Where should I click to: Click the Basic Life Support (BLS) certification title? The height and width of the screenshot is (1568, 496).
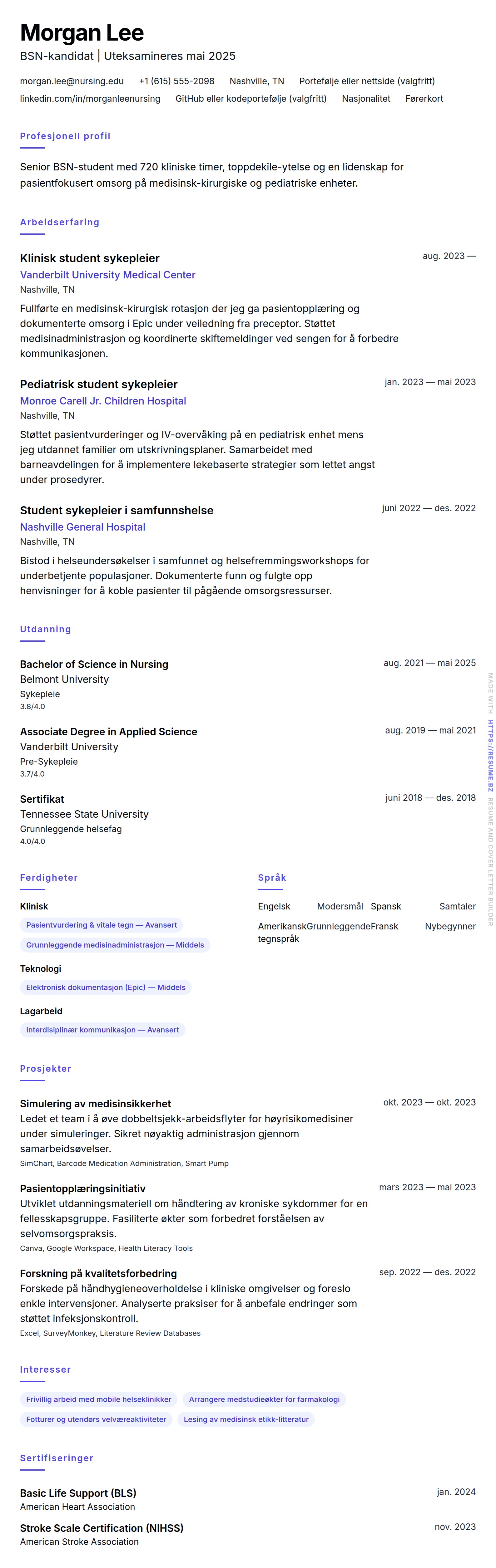click(78, 1493)
